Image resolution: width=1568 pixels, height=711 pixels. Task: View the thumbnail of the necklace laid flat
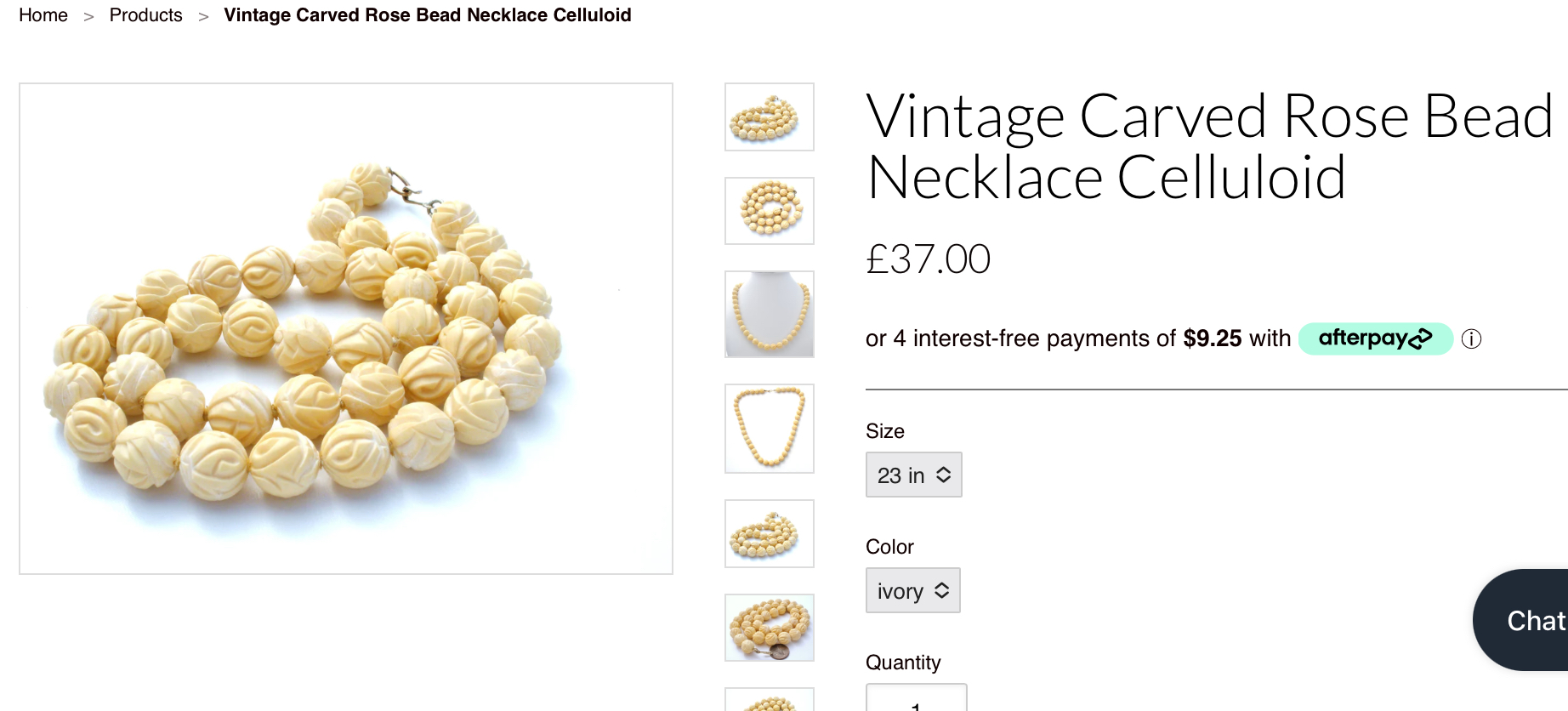[x=769, y=428]
